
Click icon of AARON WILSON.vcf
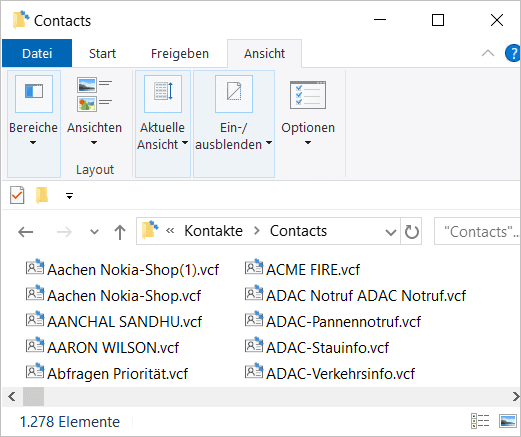(35, 345)
